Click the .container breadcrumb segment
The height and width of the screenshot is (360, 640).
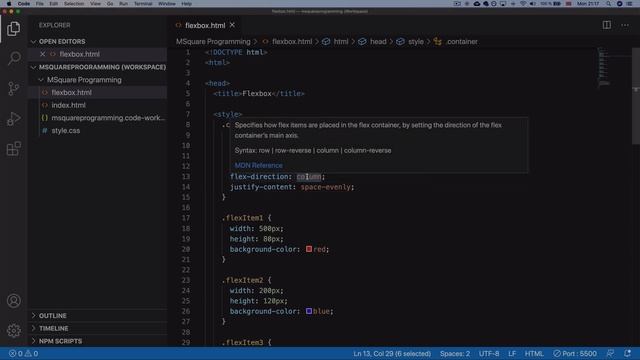(x=462, y=42)
